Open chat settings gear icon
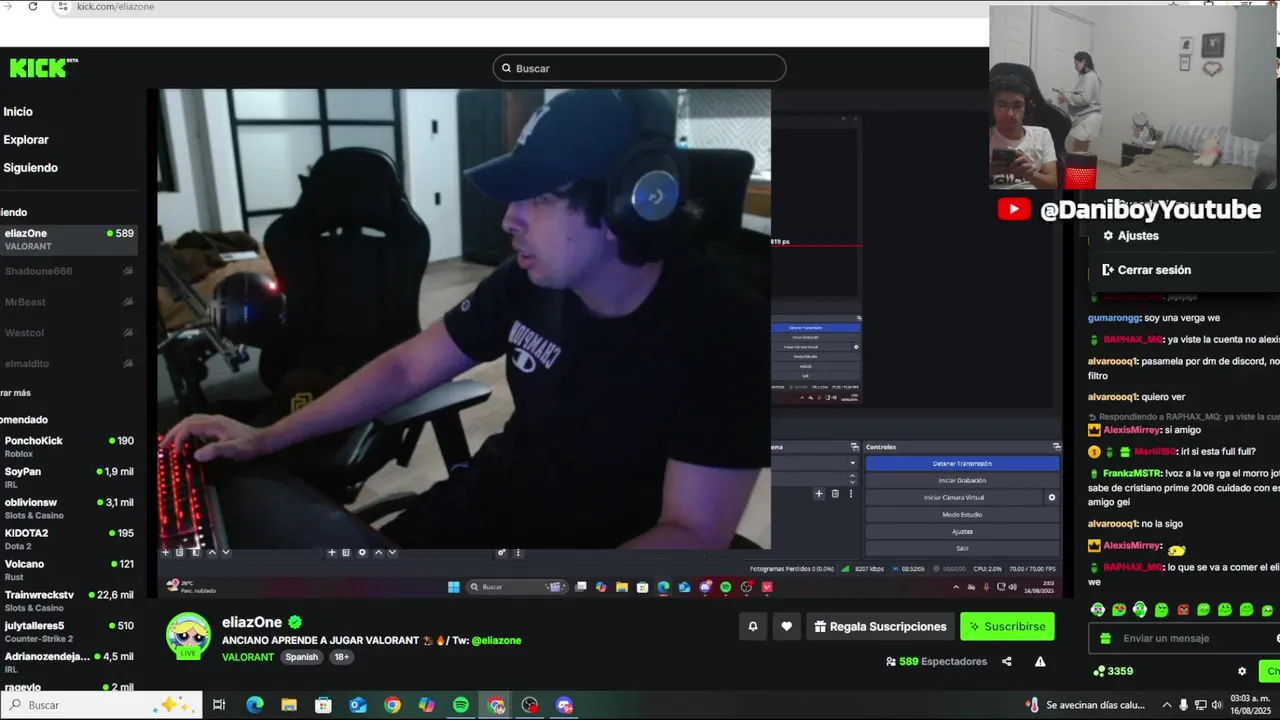 tap(1242, 671)
